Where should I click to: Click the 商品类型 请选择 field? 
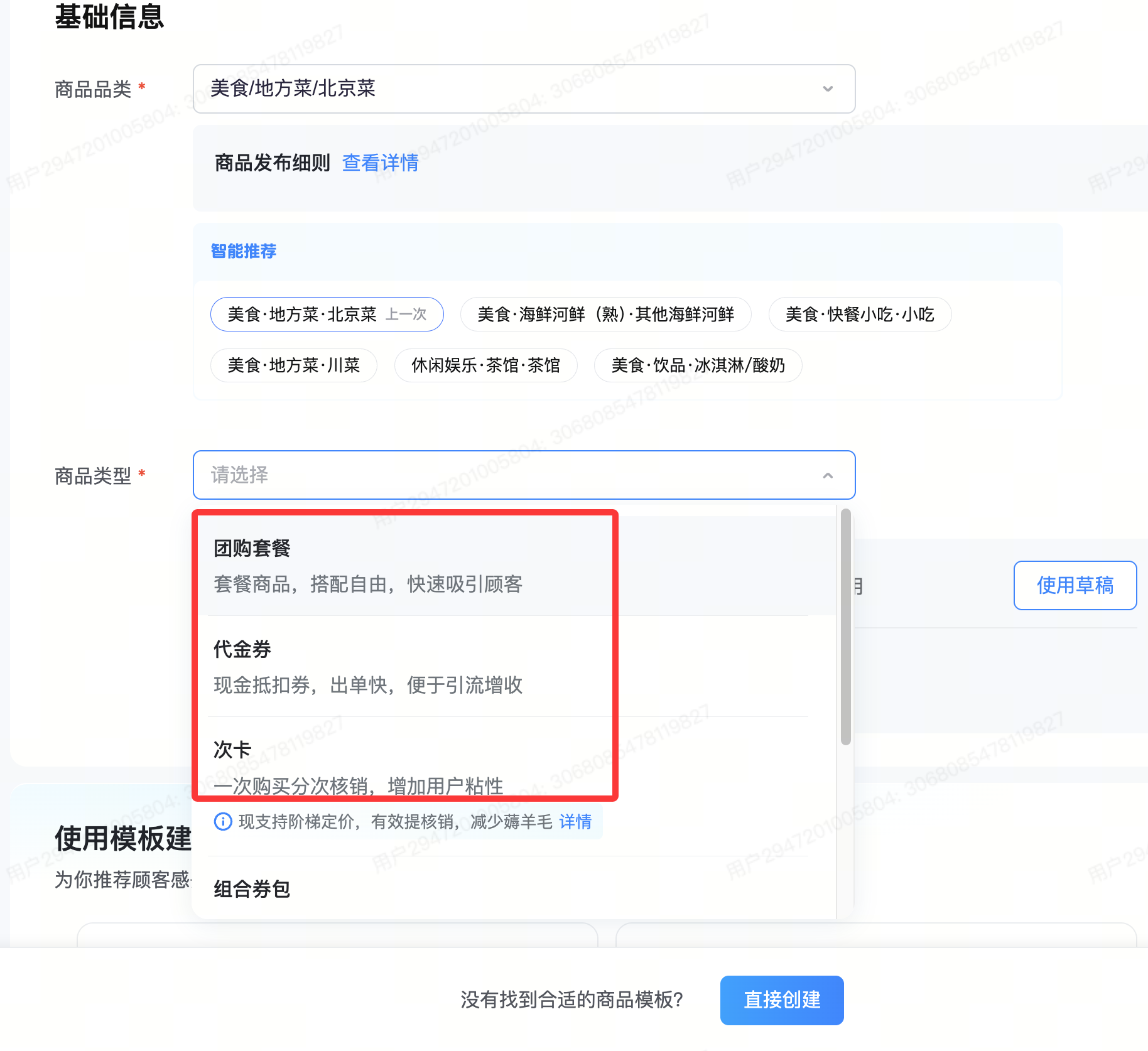524,475
